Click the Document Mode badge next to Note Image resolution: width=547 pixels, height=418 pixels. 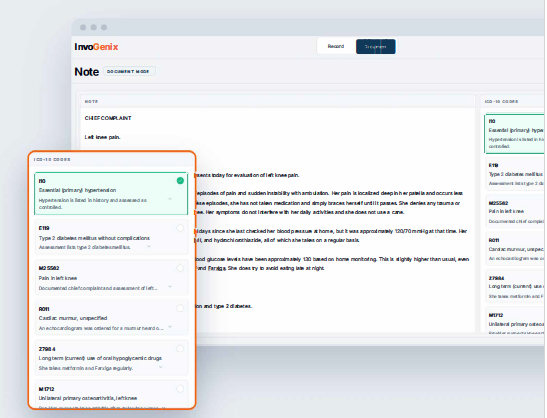pyautogui.click(x=129, y=71)
